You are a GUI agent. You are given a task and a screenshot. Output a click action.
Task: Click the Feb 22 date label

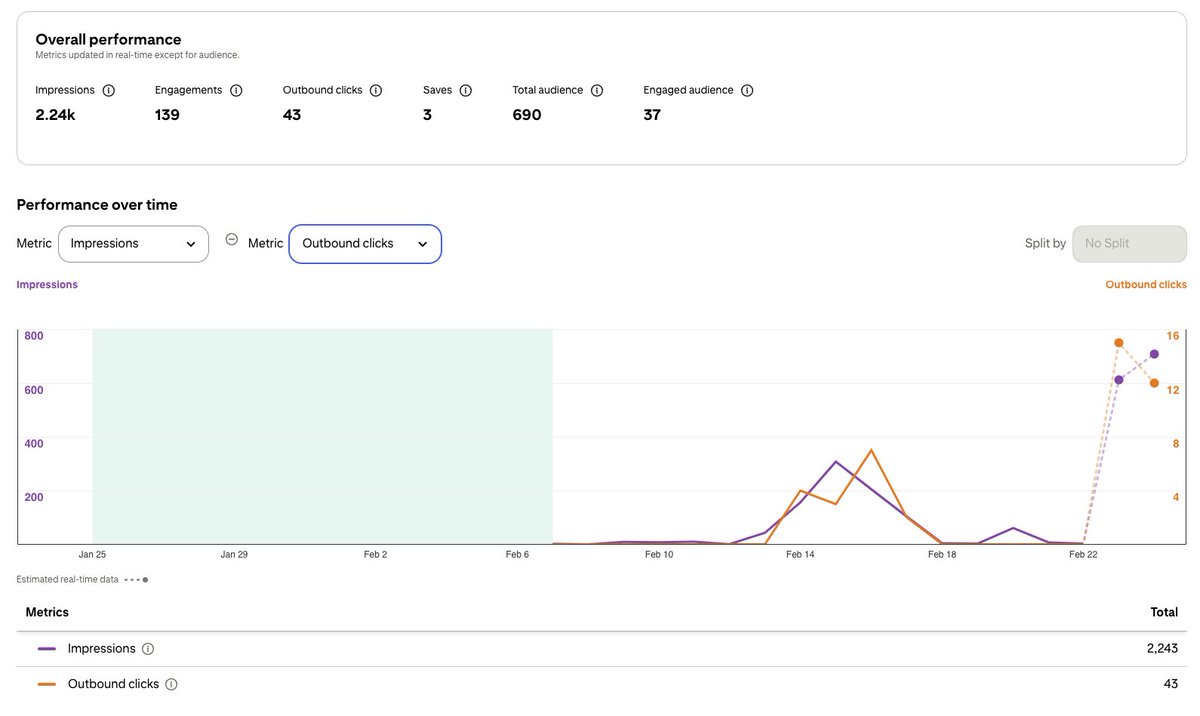[1084, 554]
